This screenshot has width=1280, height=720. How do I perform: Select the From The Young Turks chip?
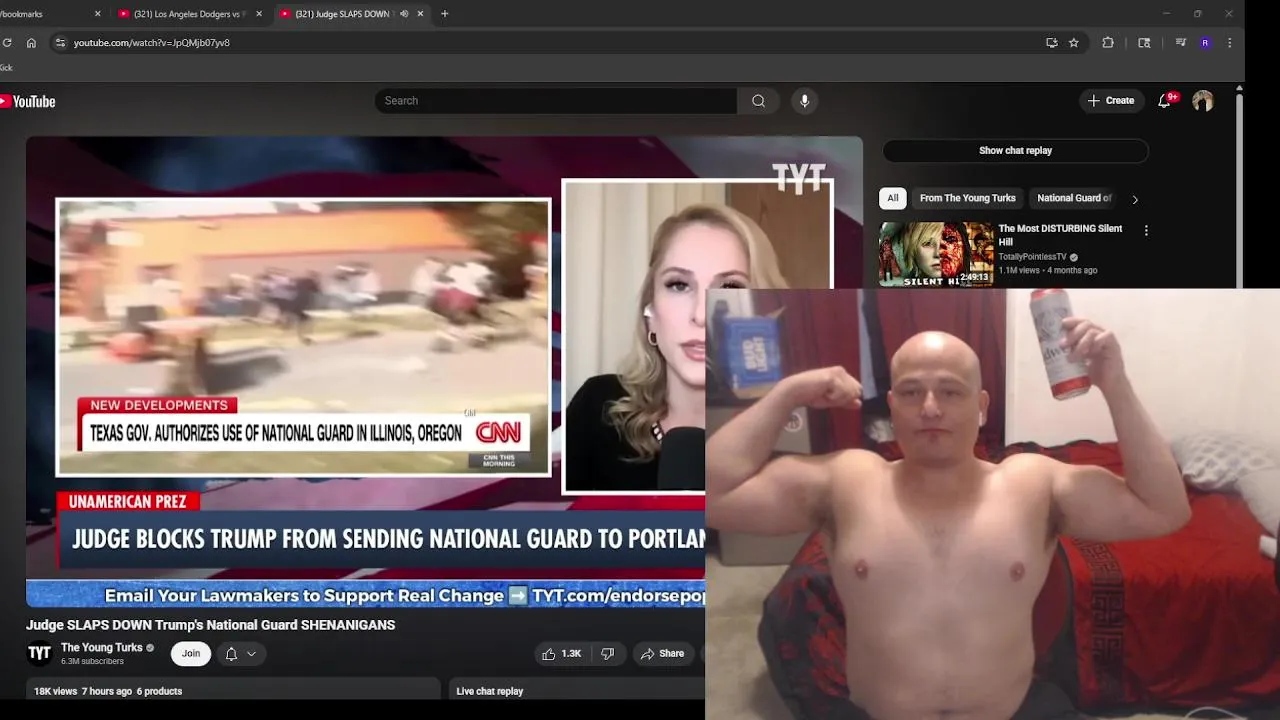point(967,198)
